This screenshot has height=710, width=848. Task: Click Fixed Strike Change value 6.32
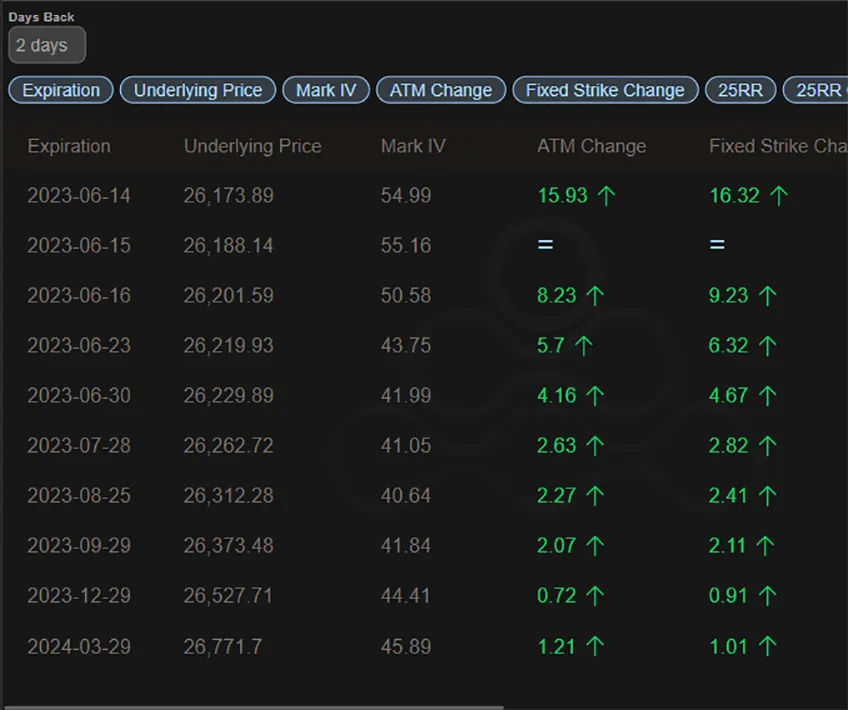(728, 346)
